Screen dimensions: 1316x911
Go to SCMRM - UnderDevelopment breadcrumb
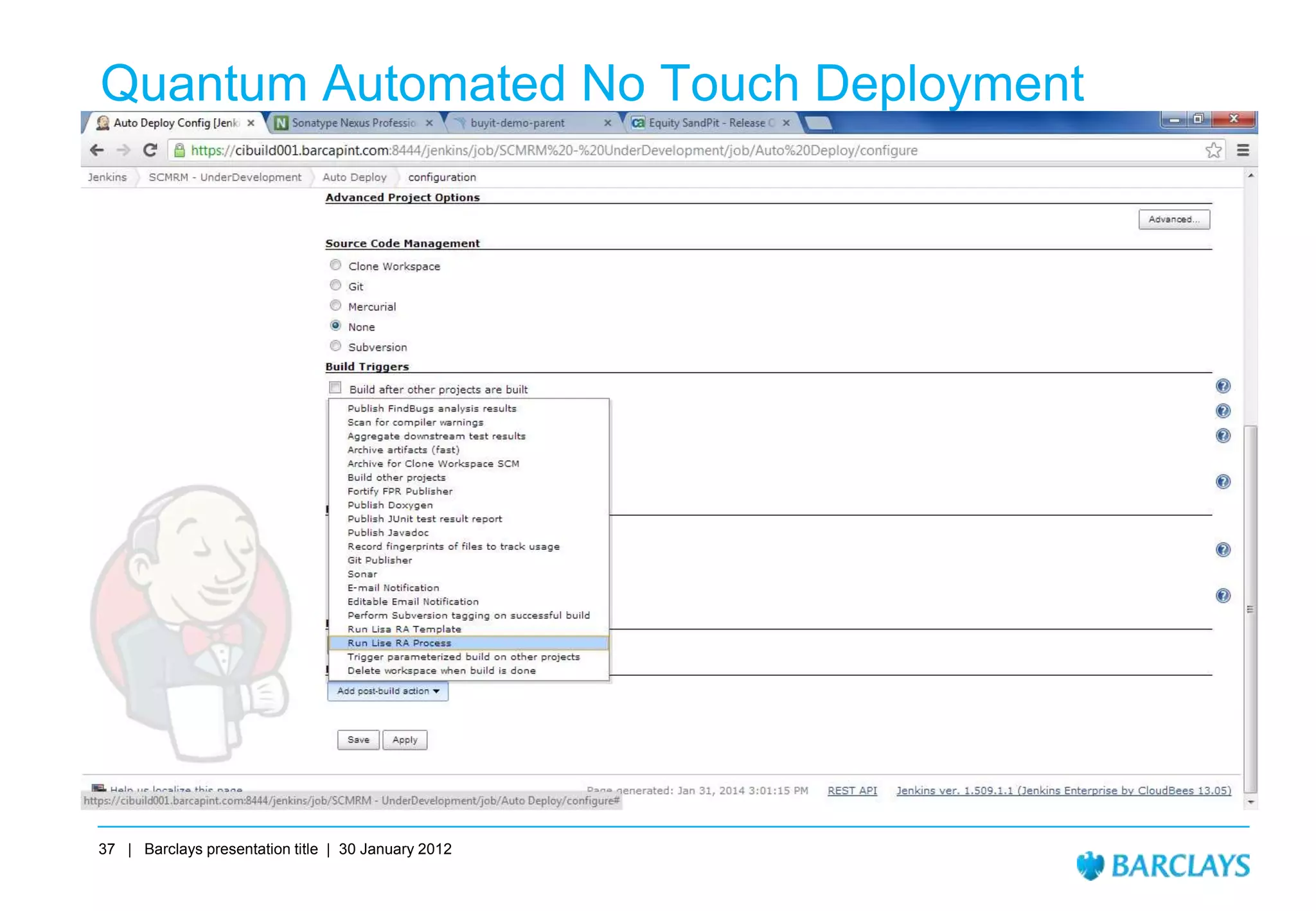[225, 177]
